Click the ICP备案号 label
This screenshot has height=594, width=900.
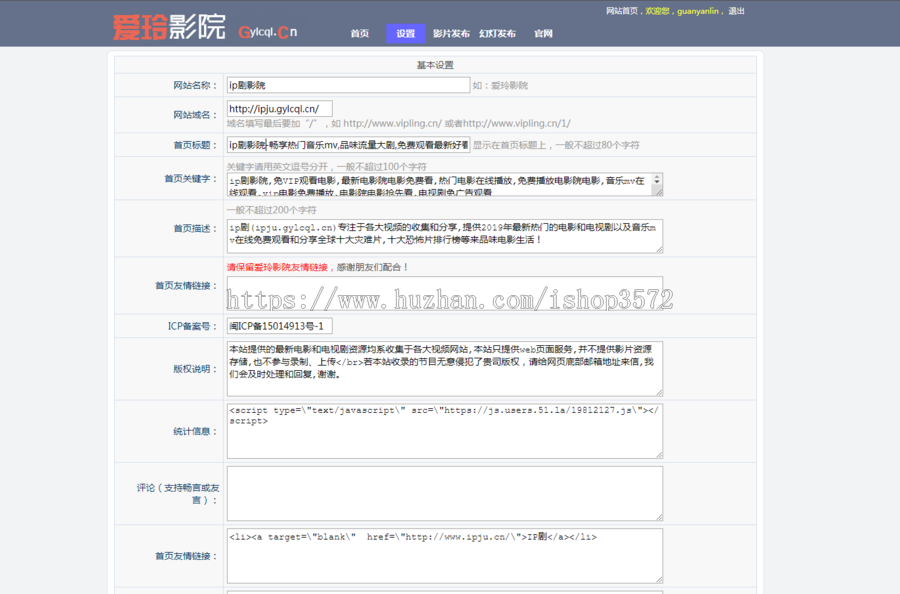tap(192, 326)
